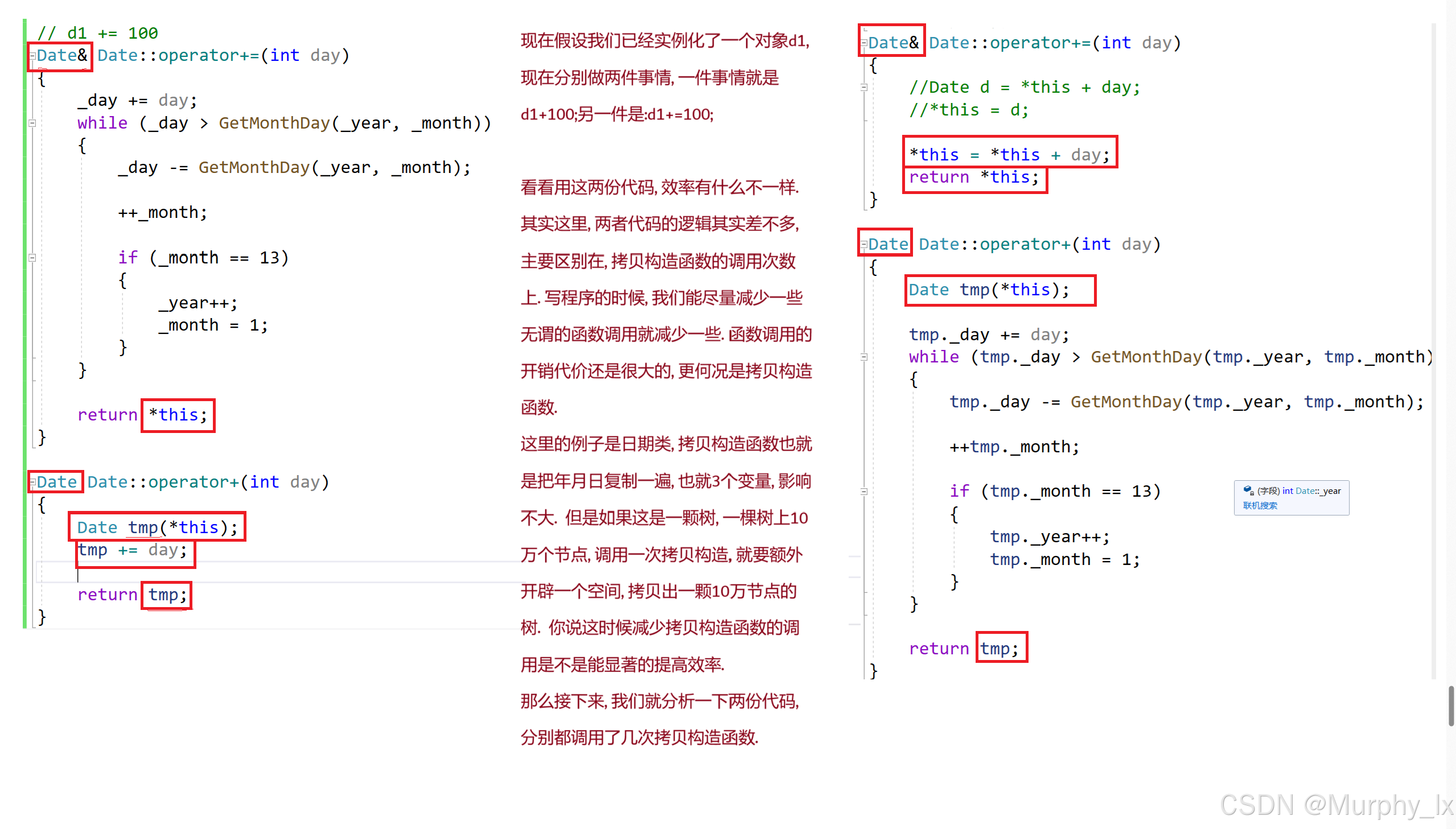Viewport: 1456px width, 829px height.
Task: Click the left 'Date tmp(*this);' statement
Action: coord(157,527)
